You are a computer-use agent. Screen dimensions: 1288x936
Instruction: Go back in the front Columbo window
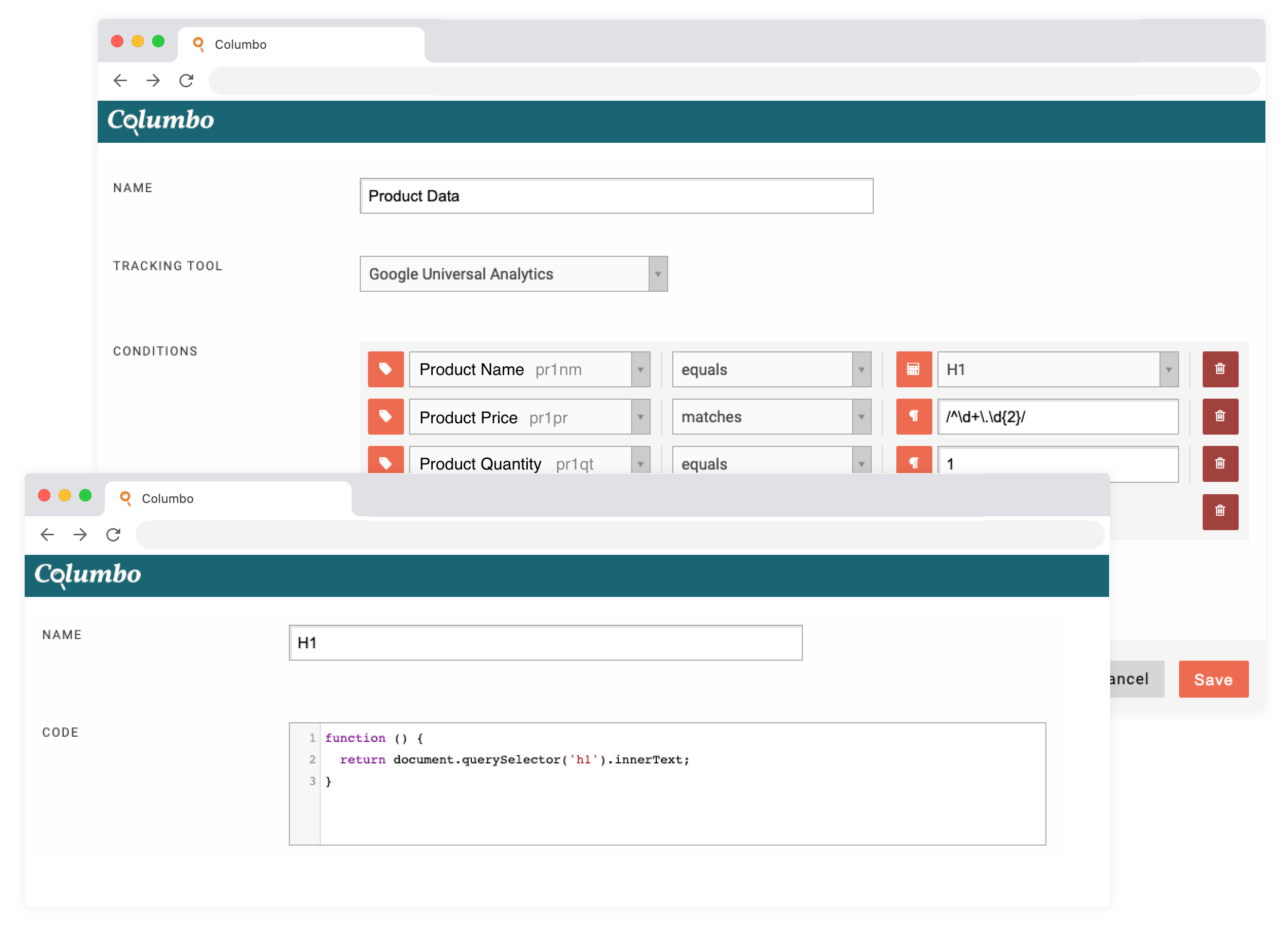point(47,535)
